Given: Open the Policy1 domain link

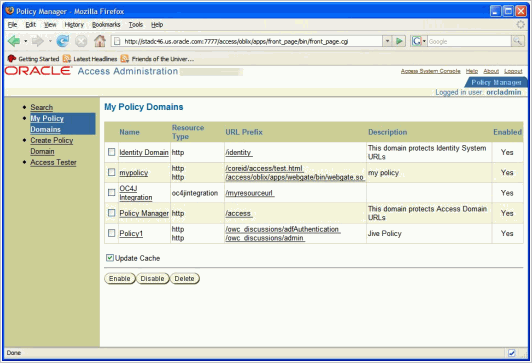Looking at the screenshot, I should pos(131,233).
